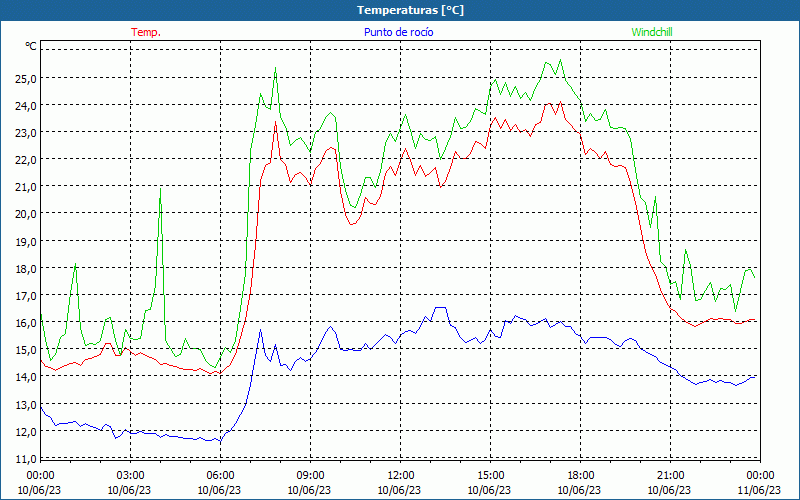Viewport: 800px width, 500px height.
Task: Click the 12,0 y-axis value
Action: pyautogui.click(x=26, y=431)
